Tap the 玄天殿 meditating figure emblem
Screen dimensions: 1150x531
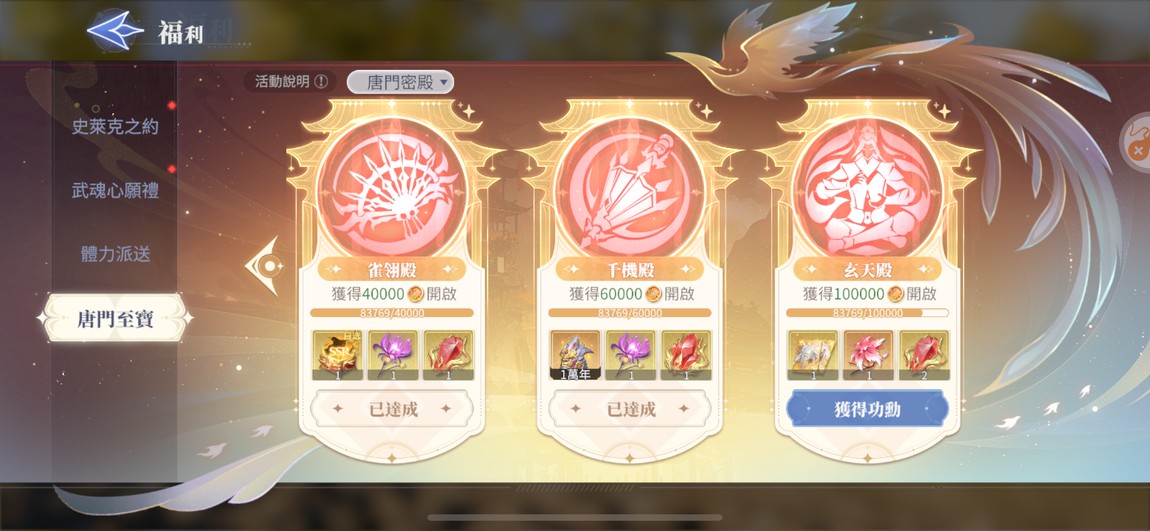pyautogui.click(x=868, y=186)
